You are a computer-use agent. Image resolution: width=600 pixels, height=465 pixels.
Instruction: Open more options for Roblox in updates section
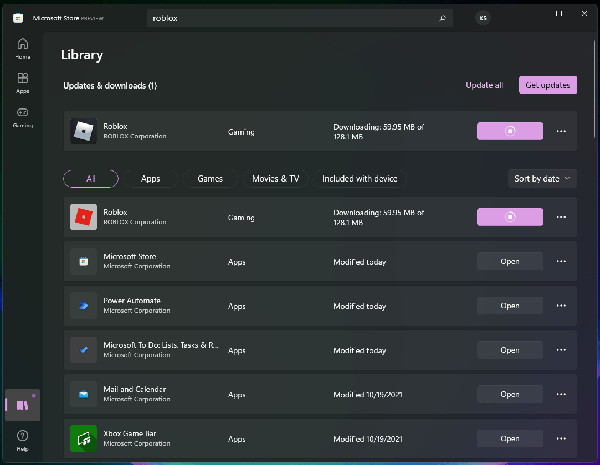pos(561,131)
